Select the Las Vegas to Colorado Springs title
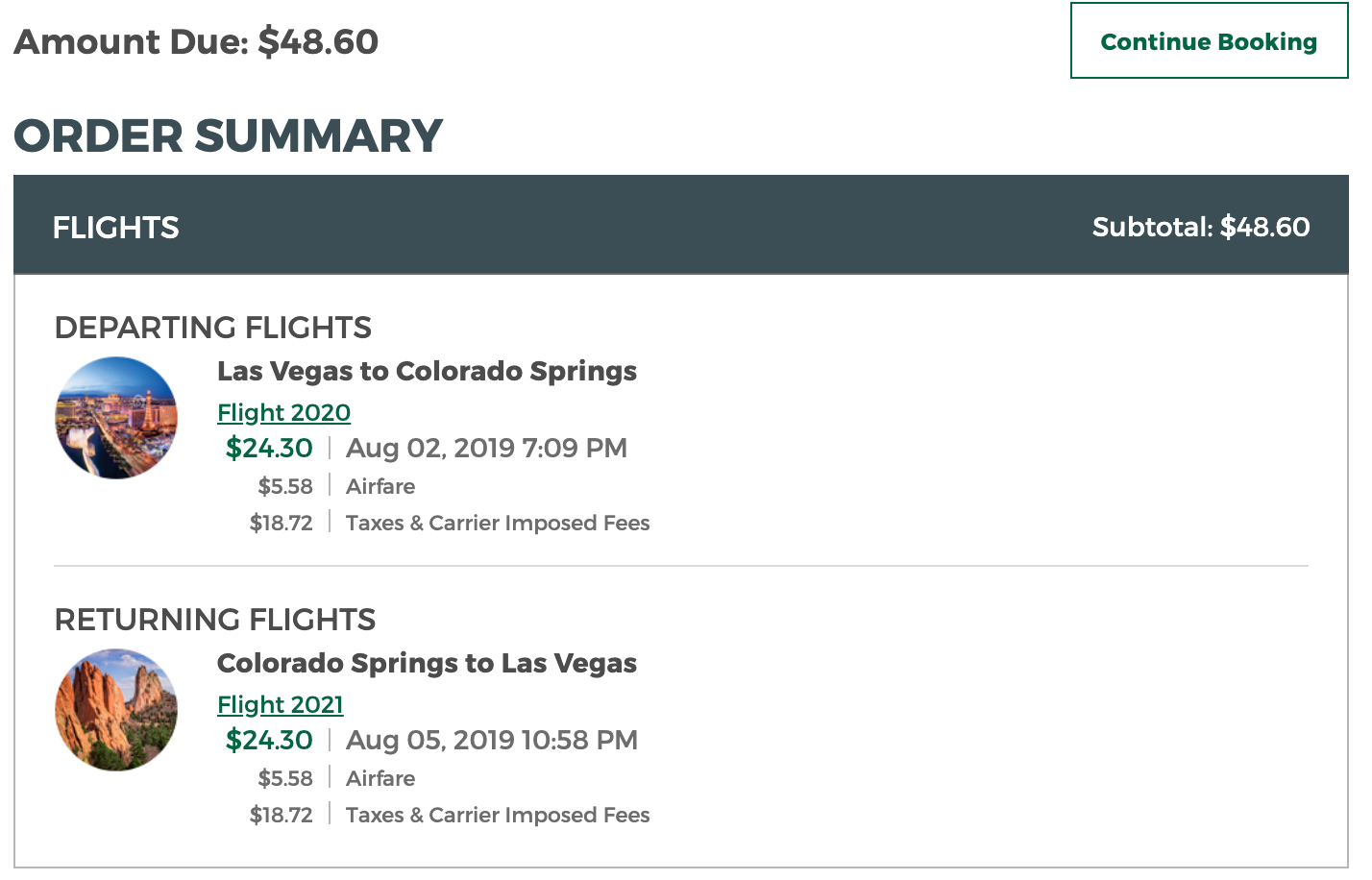Viewport: 1372px width, 880px height. [x=427, y=371]
